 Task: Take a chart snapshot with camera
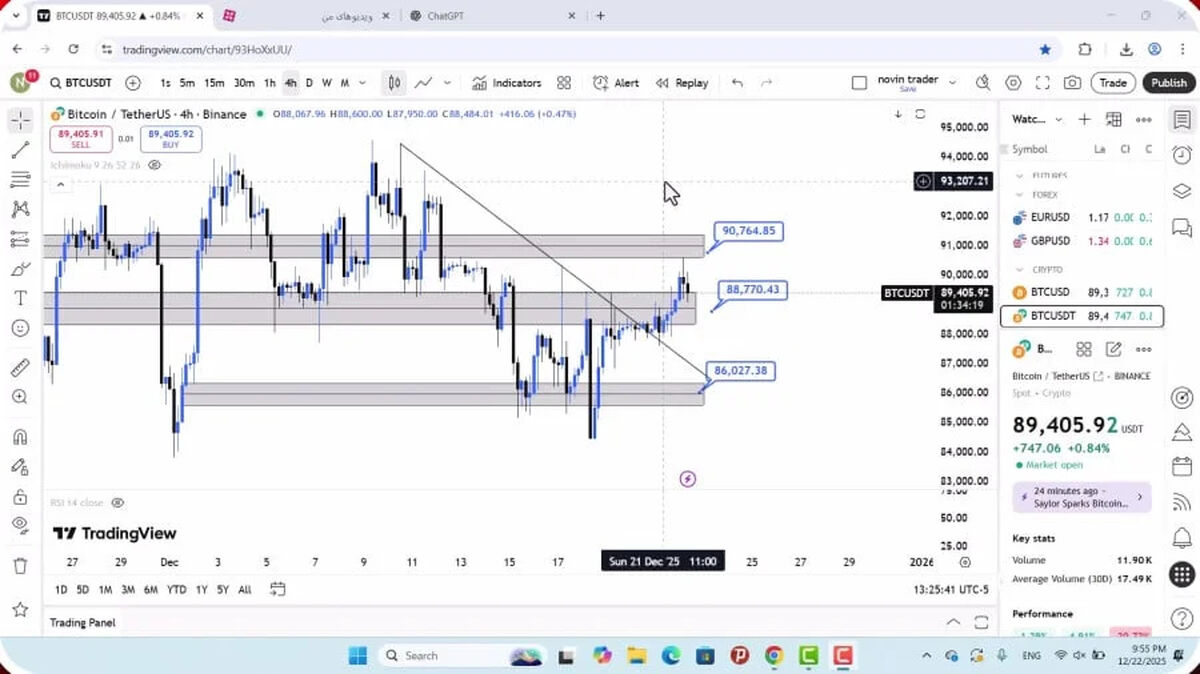1072,83
